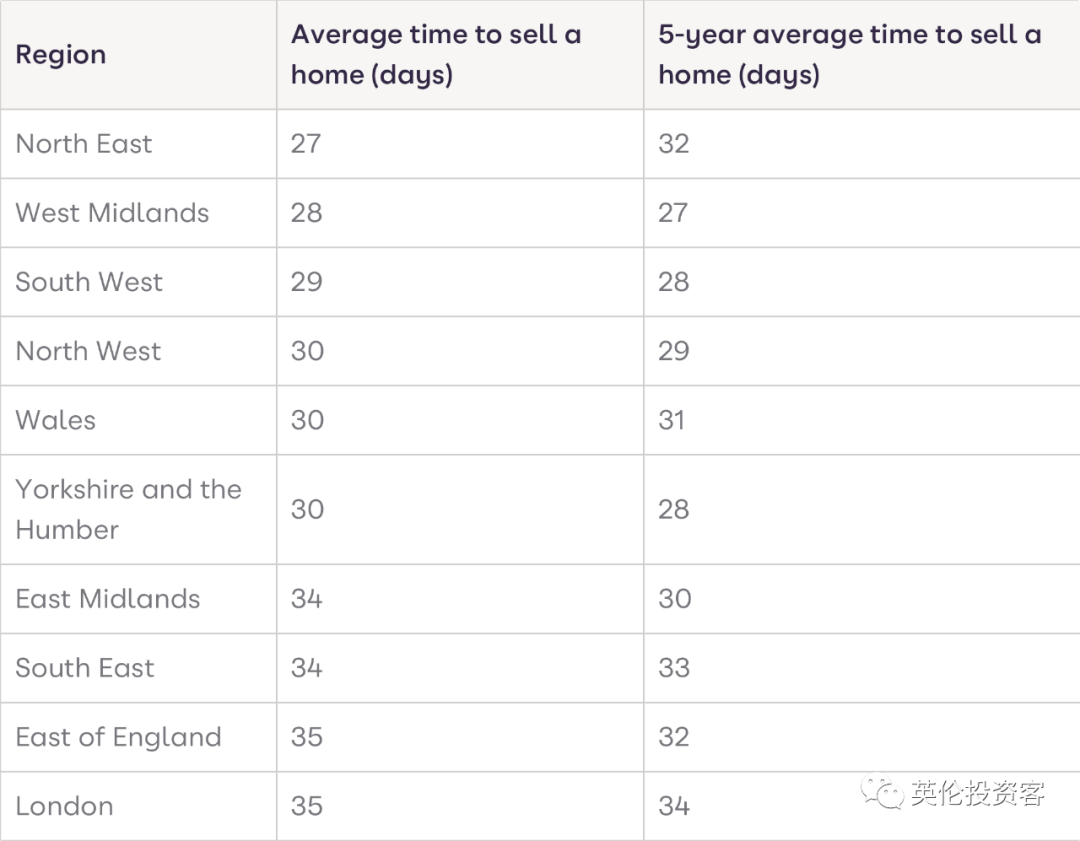Screen dimensions: 1080x841
Task: Select the "Wales" region cell
Action: (56, 420)
